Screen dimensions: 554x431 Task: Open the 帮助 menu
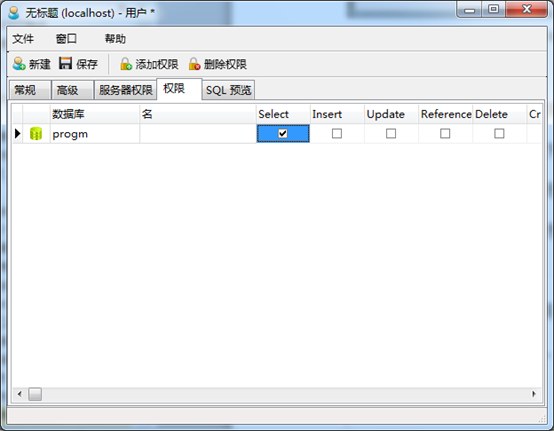(x=115, y=39)
